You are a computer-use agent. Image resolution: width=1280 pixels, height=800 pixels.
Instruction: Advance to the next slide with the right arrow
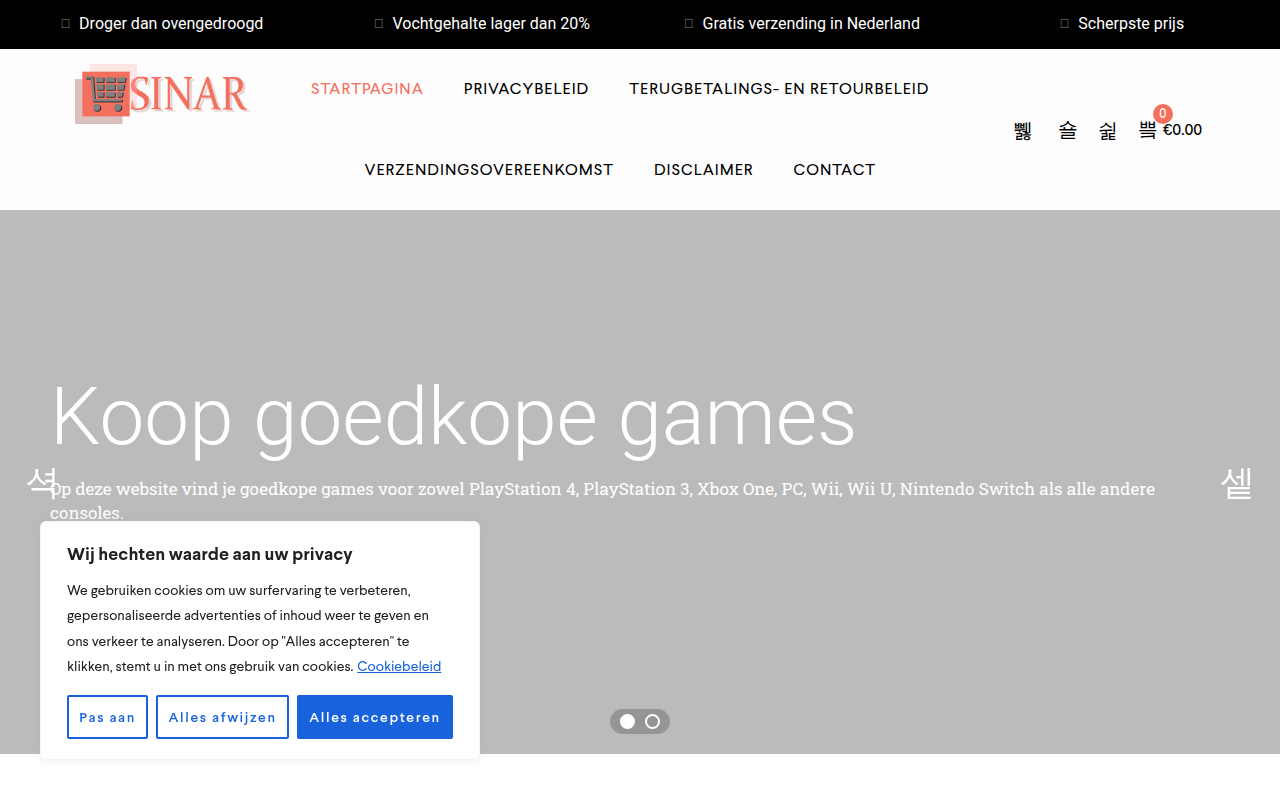[x=1237, y=484]
